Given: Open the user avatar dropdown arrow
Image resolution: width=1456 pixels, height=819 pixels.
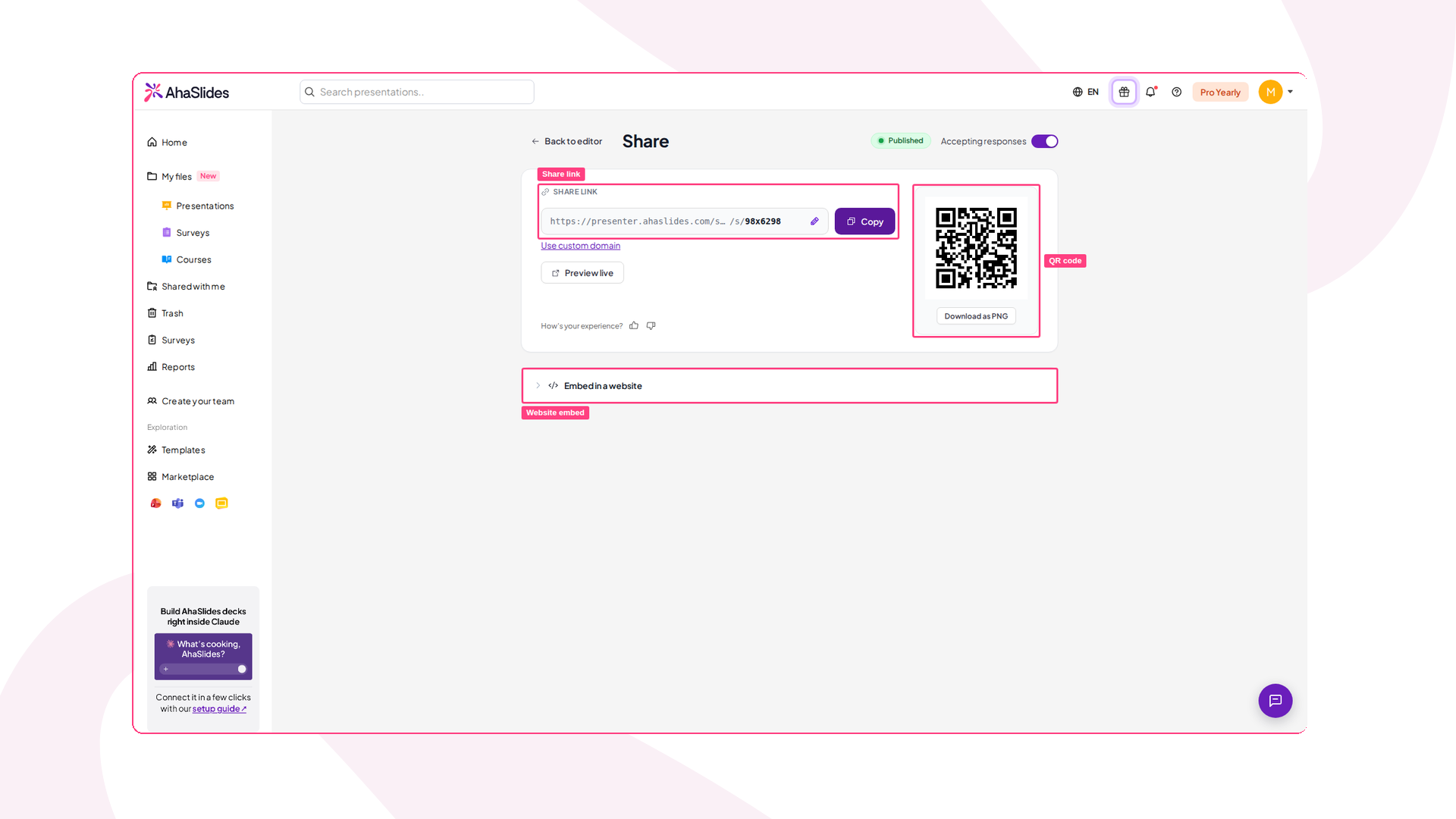Looking at the screenshot, I should 1290,92.
